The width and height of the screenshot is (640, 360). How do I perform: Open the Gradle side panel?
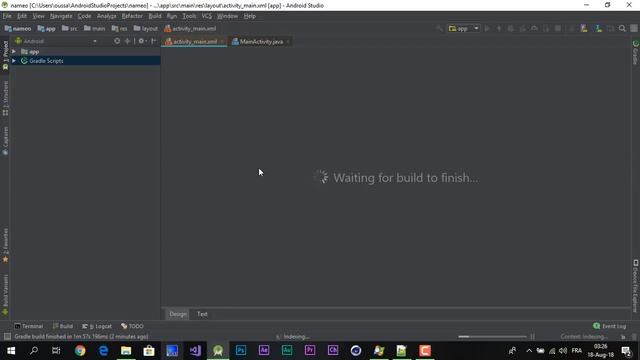pos(636,52)
